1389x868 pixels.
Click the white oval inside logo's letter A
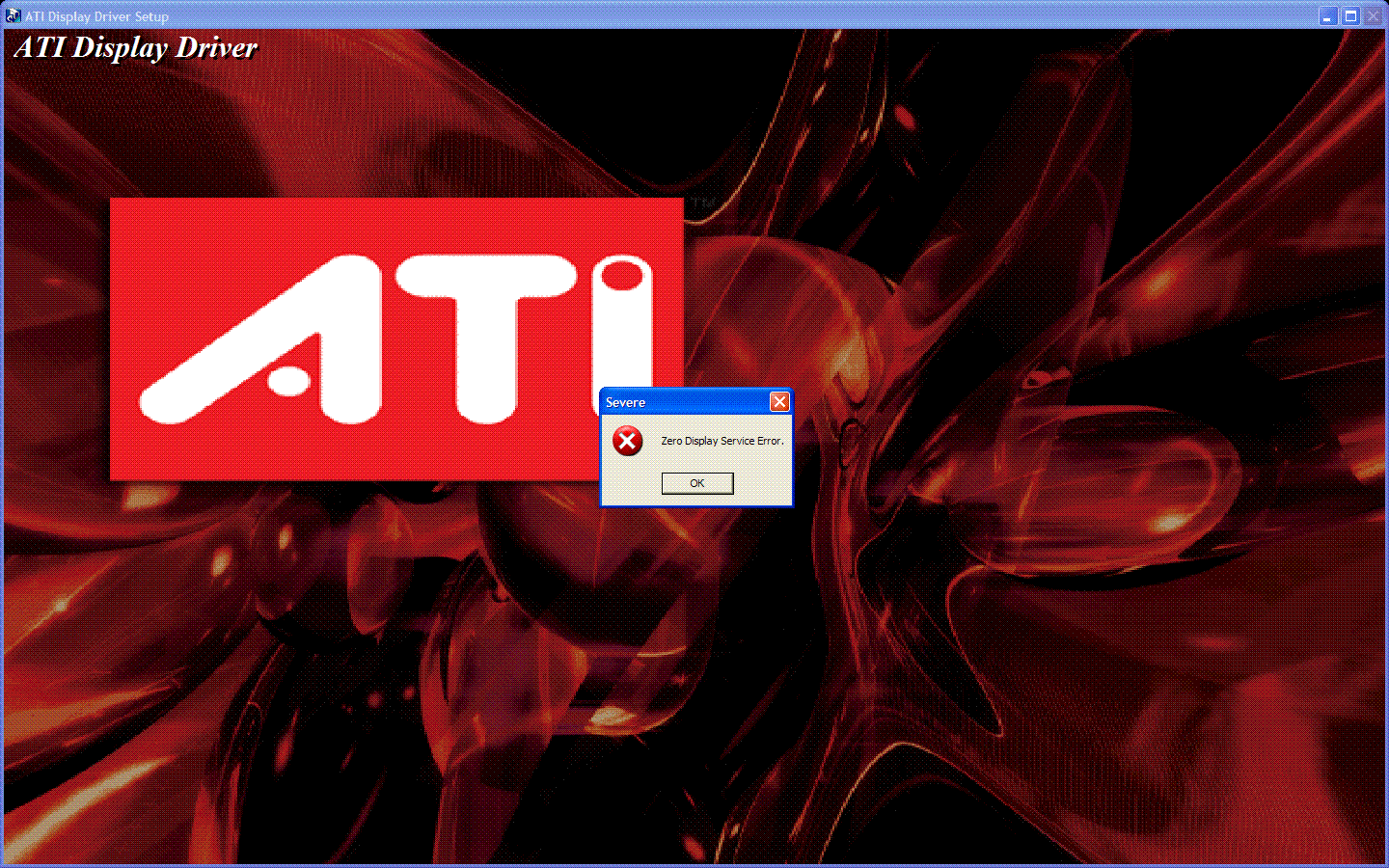pos(288,381)
